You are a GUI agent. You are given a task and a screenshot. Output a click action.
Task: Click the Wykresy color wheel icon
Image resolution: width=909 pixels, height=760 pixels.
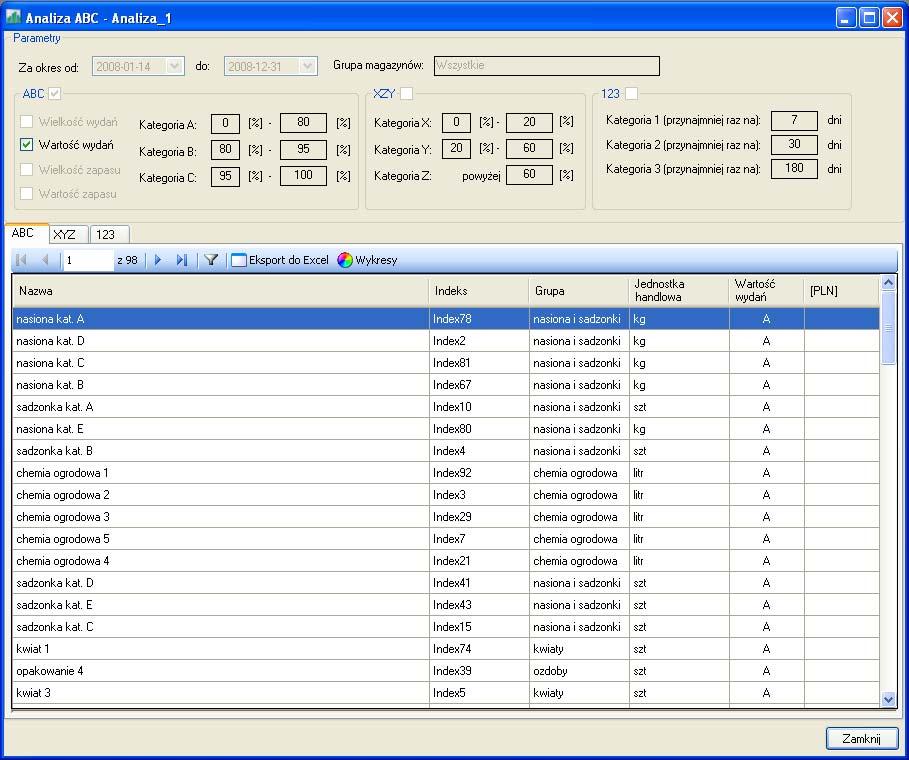pos(345,260)
